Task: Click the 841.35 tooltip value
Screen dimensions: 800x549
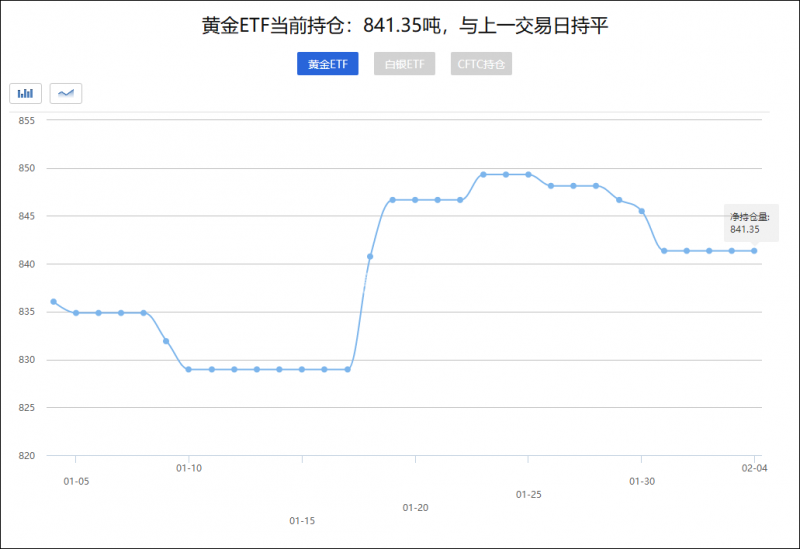Action: click(x=745, y=230)
